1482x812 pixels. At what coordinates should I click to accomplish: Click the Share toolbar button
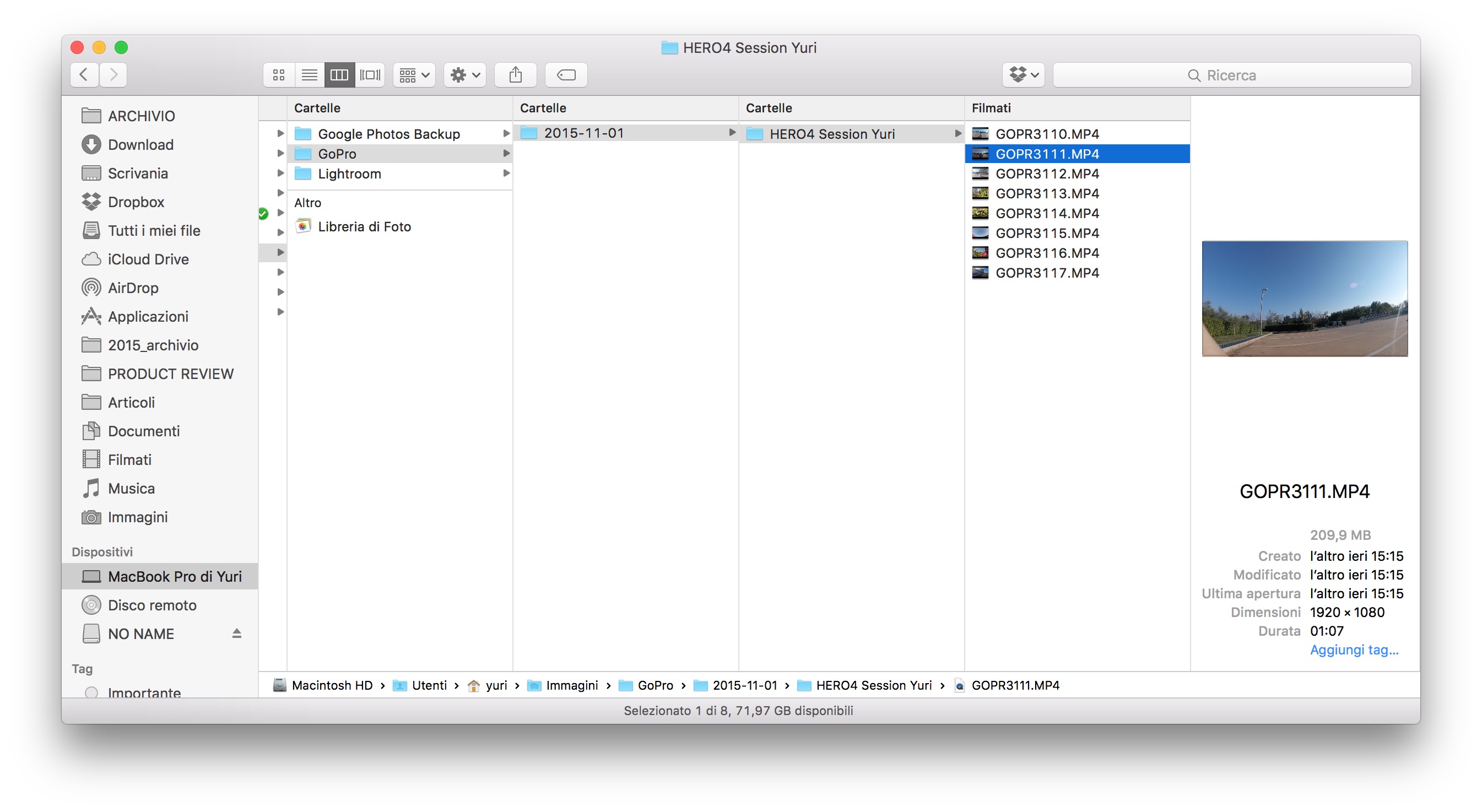pos(515,75)
